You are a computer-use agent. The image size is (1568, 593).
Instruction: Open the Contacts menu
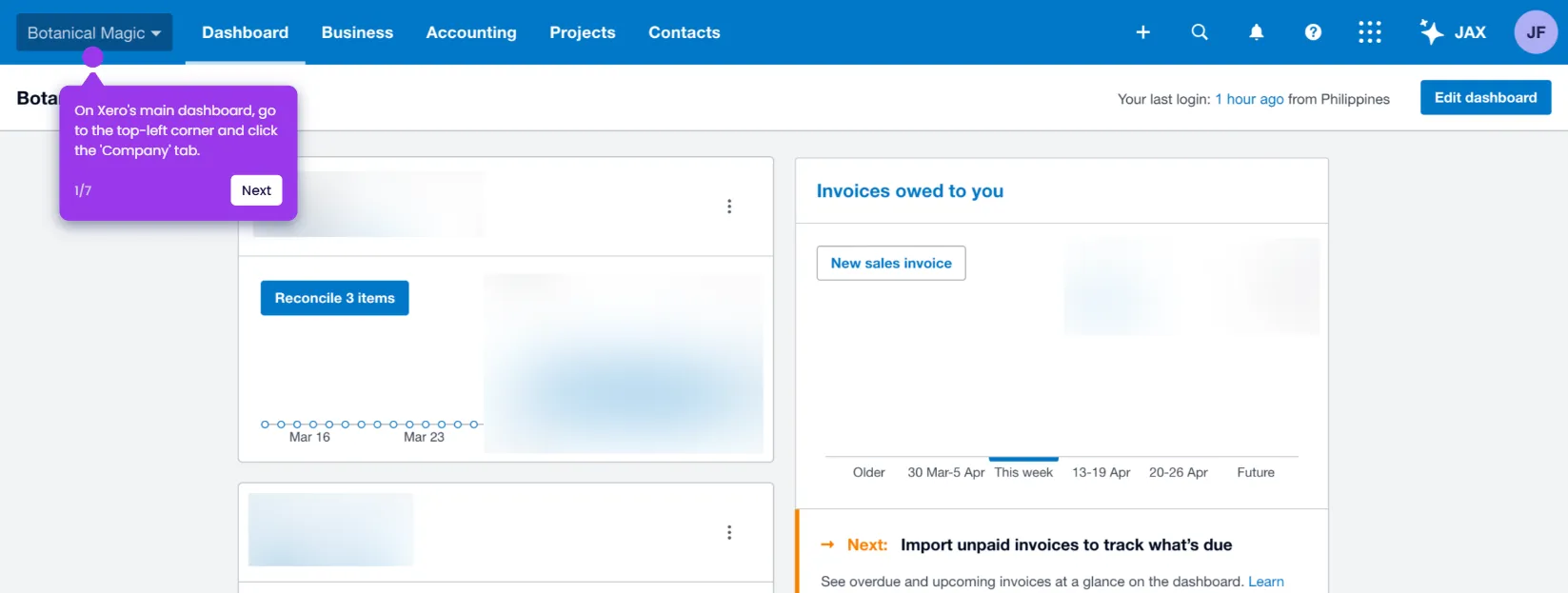685,32
